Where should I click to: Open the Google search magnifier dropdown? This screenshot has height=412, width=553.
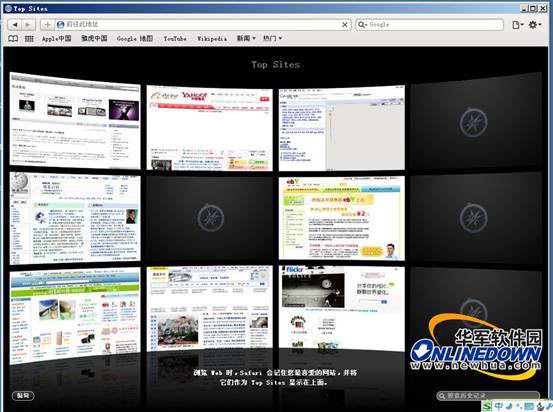tap(363, 25)
